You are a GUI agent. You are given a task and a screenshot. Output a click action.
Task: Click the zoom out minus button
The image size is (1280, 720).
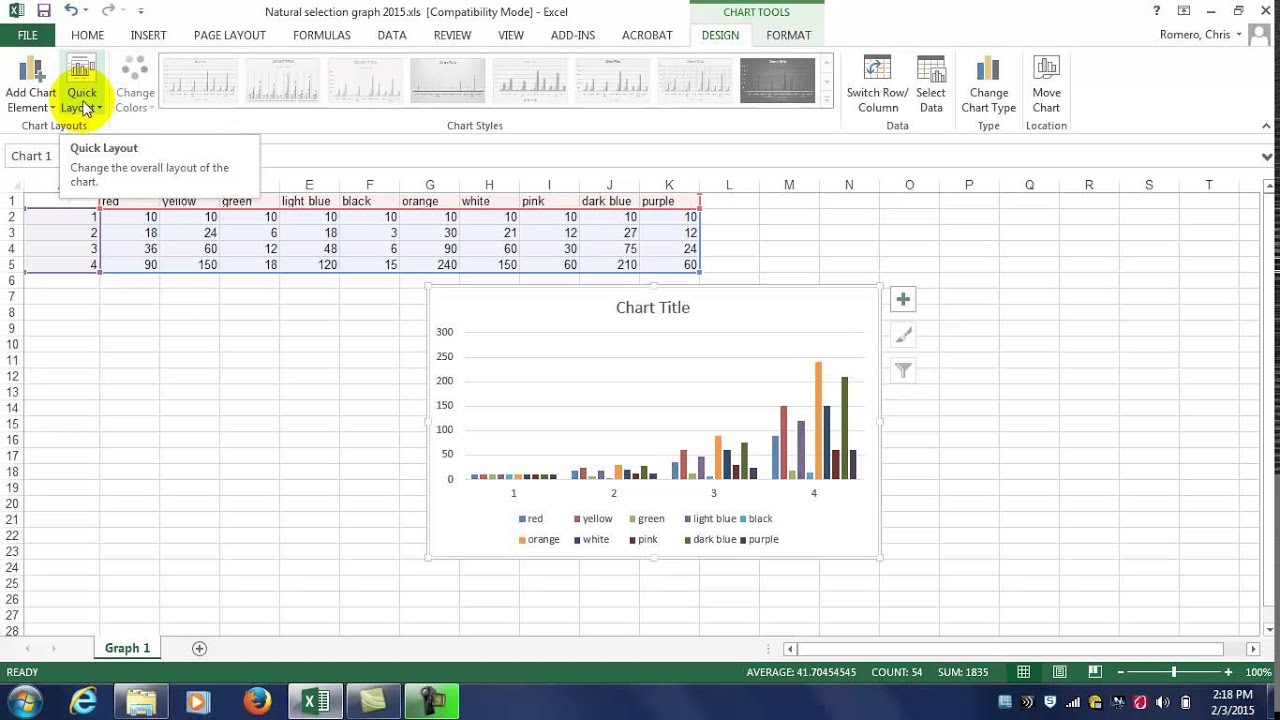pyautogui.click(x=1120, y=672)
